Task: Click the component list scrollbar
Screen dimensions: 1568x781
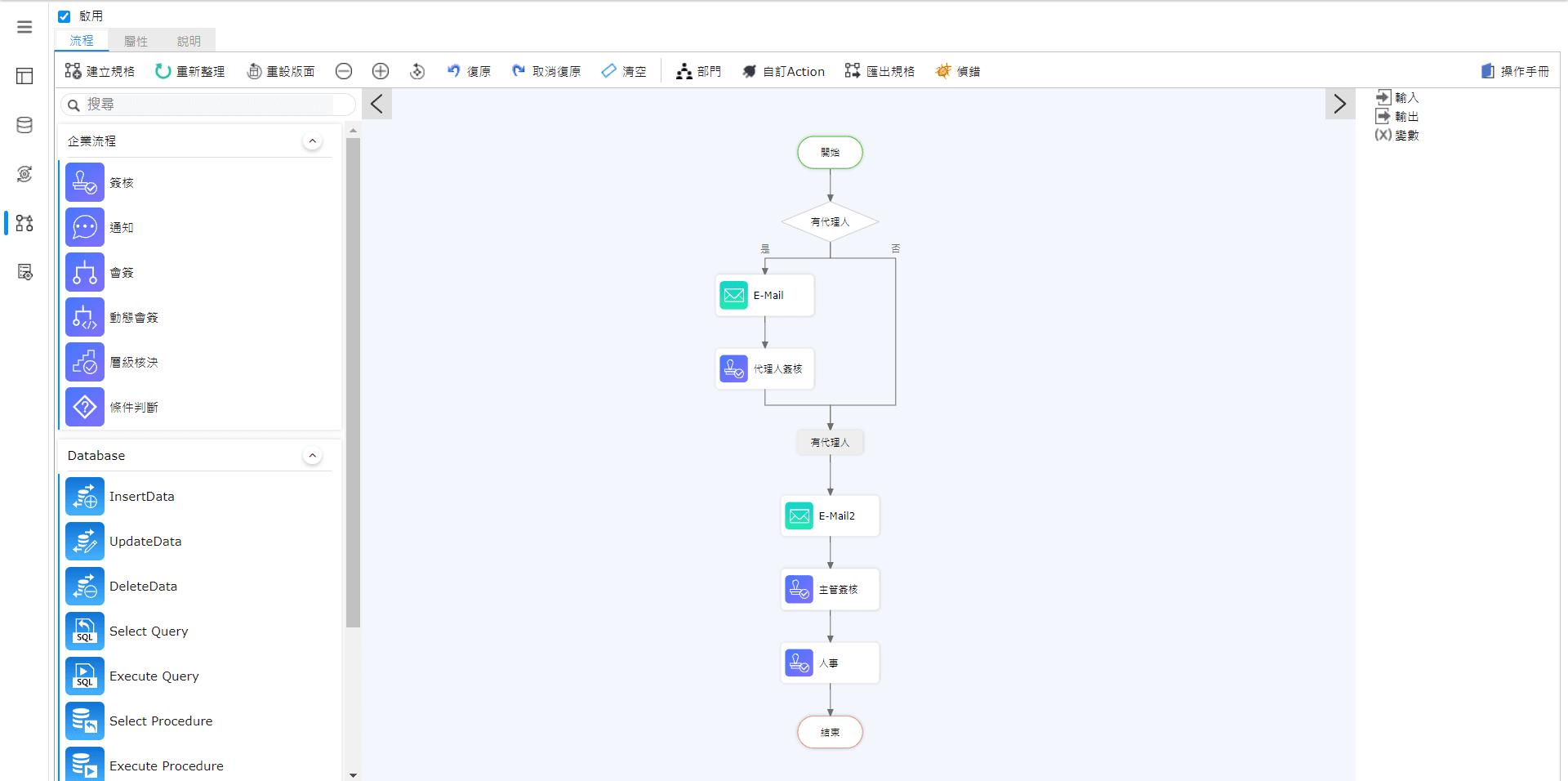Action: [x=353, y=382]
